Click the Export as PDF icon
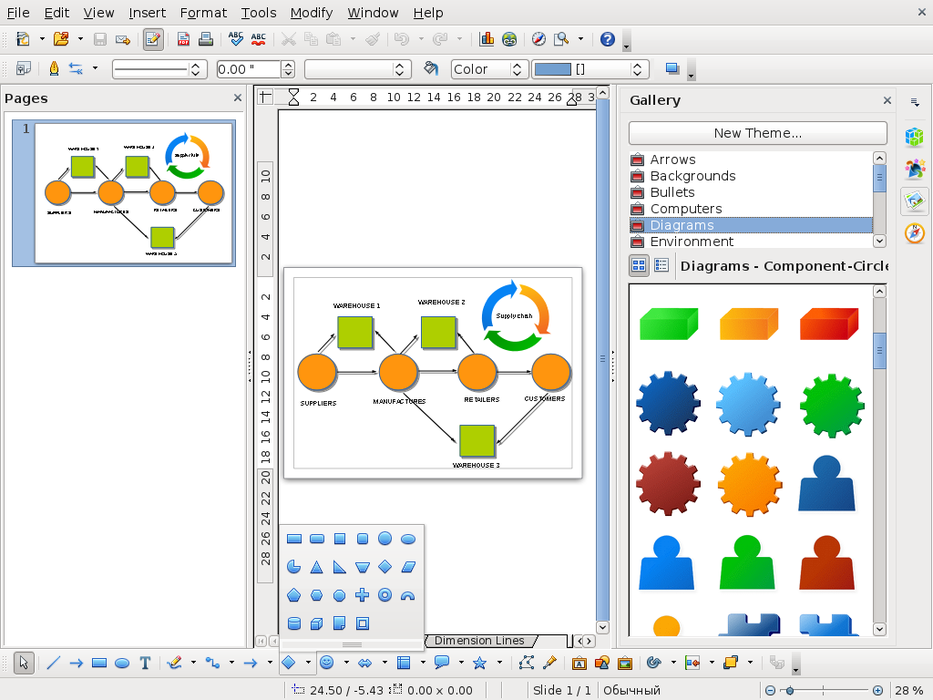Viewport: 933px width, 700px height. 184,40
